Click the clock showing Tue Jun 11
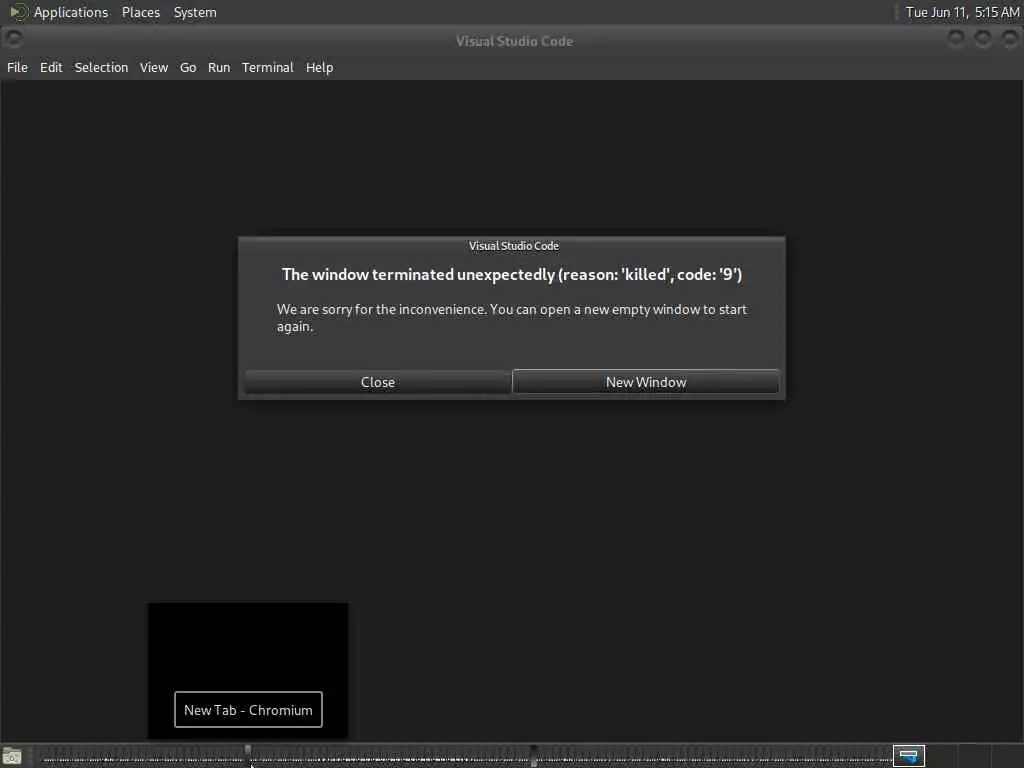The image size is (1024, 768). point(962,12)
